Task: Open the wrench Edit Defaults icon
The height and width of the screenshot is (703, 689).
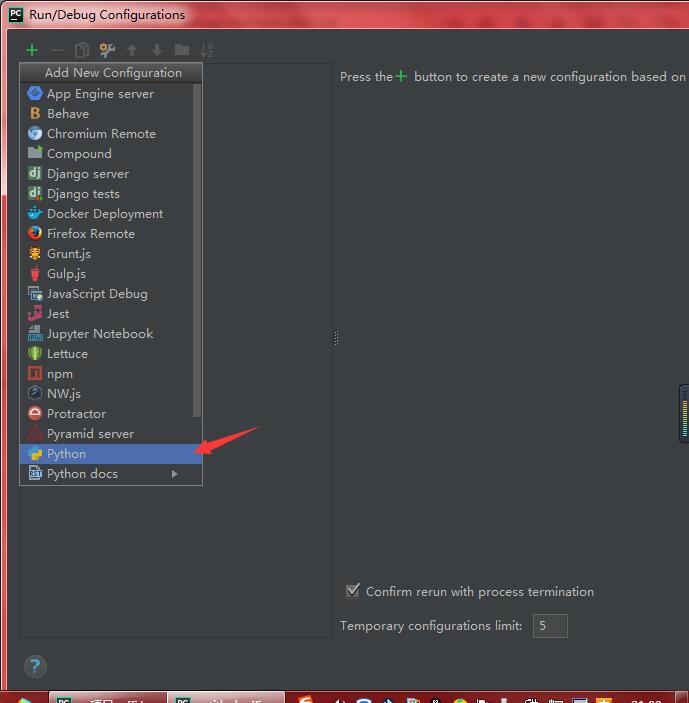Action: coord(107,50)
